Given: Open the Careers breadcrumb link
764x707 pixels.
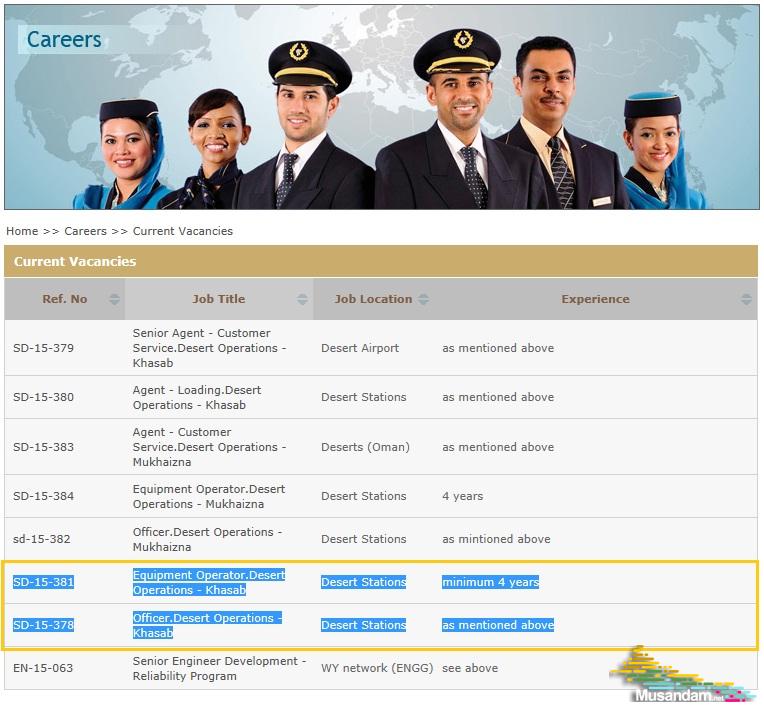Looking at the screenshot, I should pos(85,231).
